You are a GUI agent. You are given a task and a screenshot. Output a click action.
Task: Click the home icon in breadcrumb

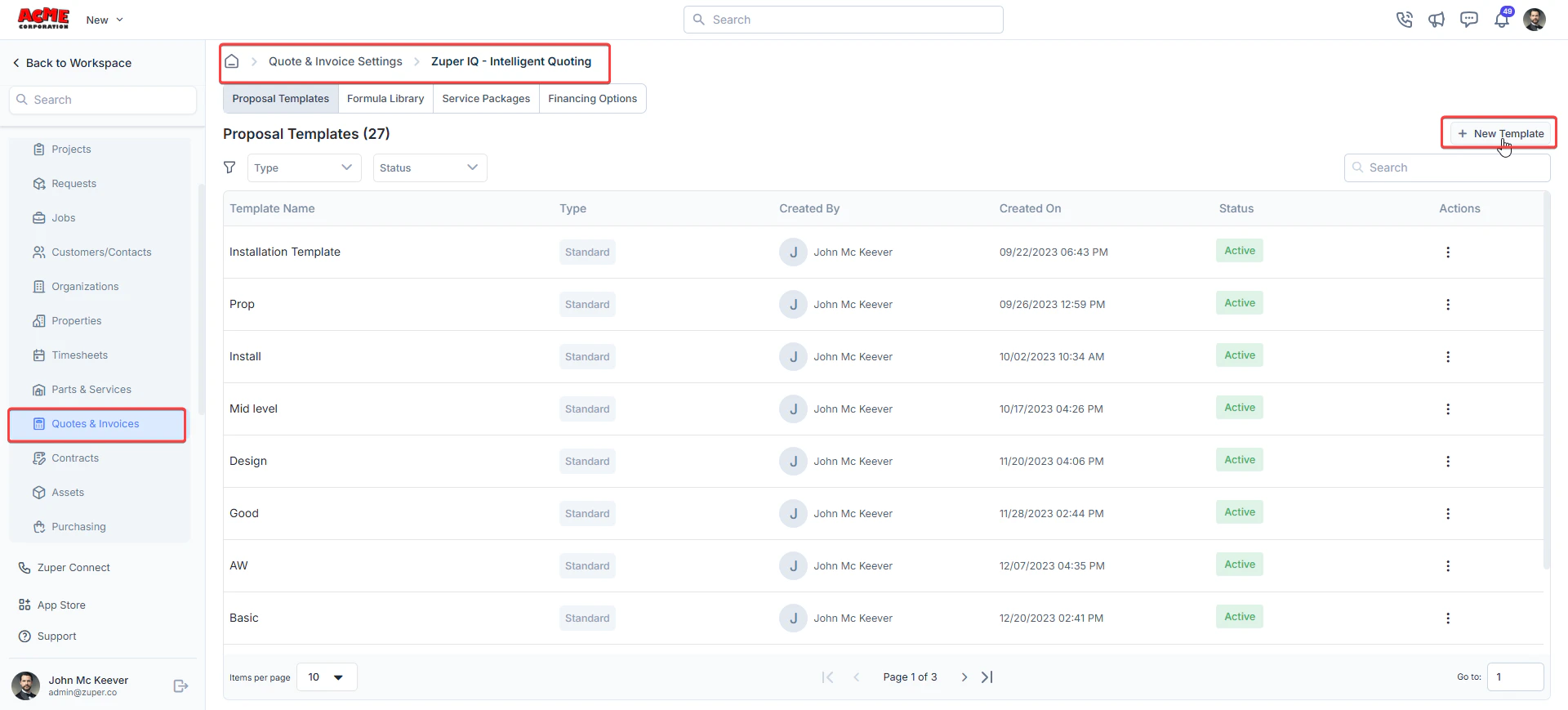[232, 61]
